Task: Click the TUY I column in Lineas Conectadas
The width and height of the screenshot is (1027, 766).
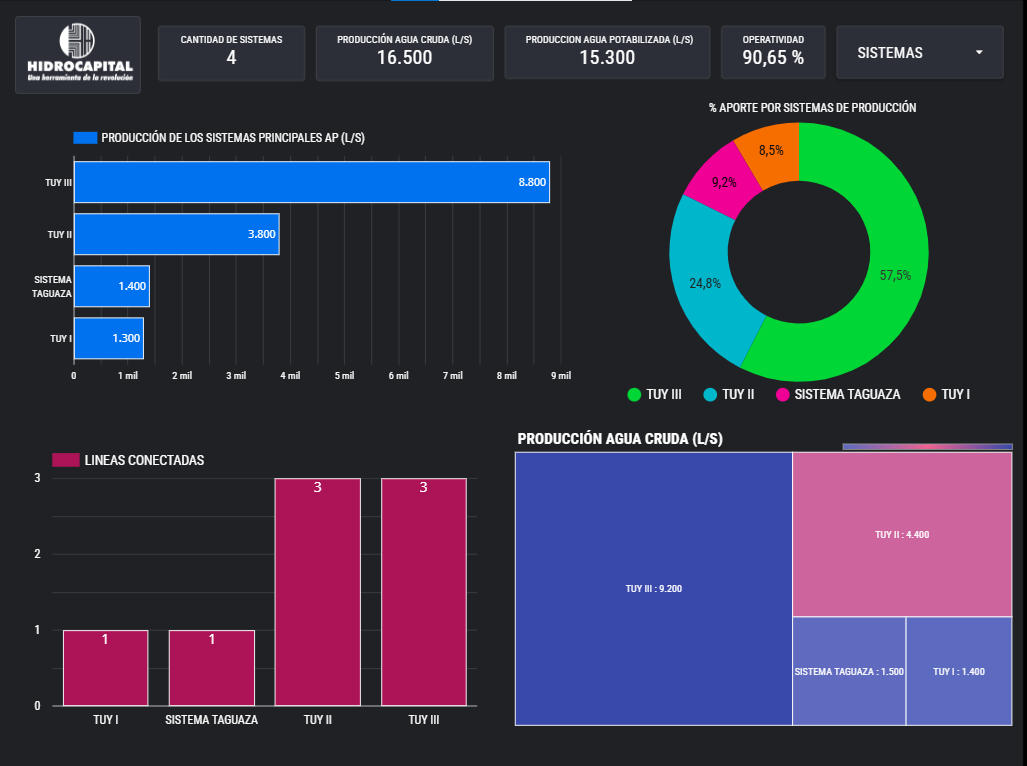Action: pos(105,667)
